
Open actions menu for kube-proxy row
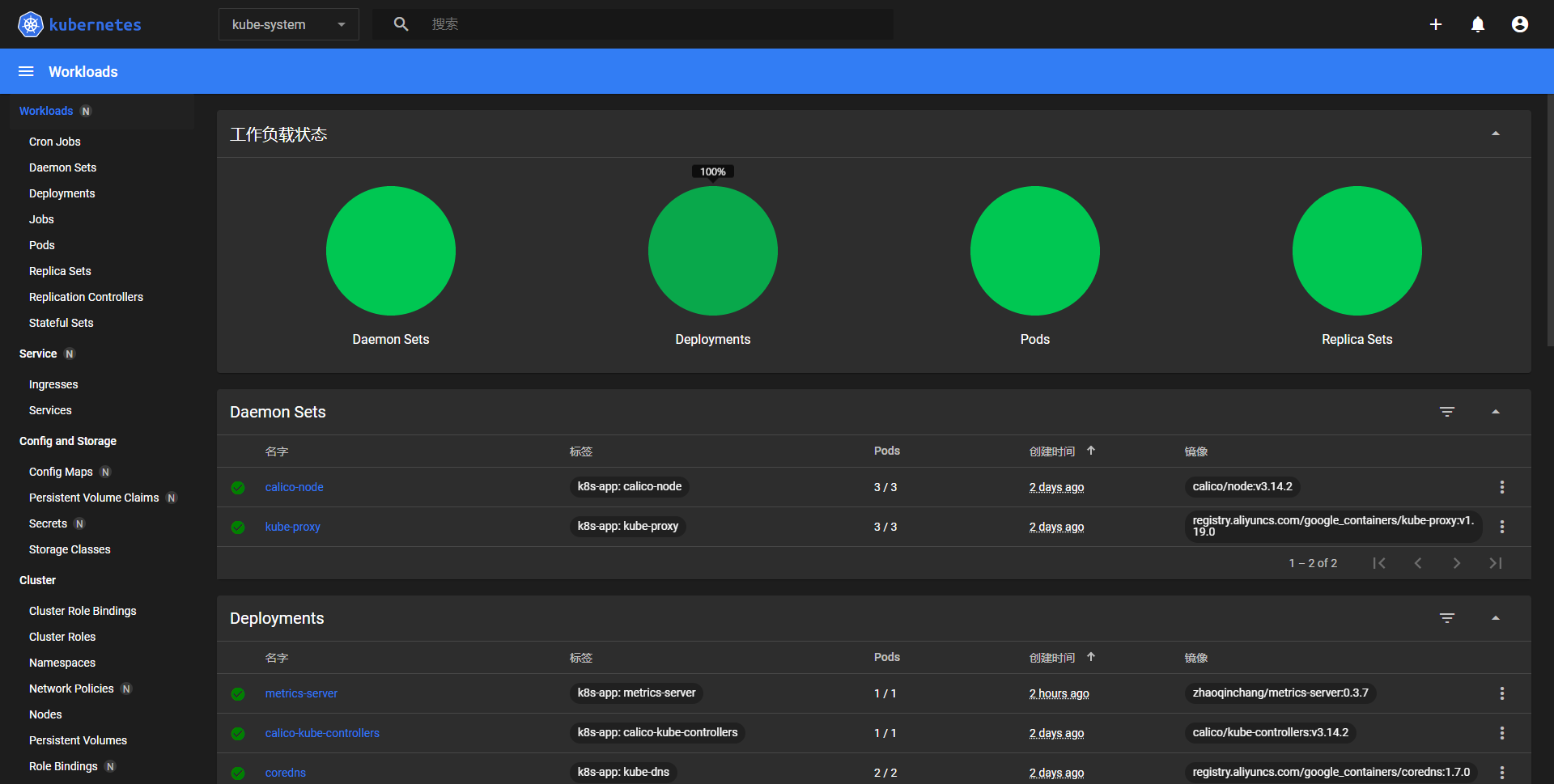(x=1502, y=527)
